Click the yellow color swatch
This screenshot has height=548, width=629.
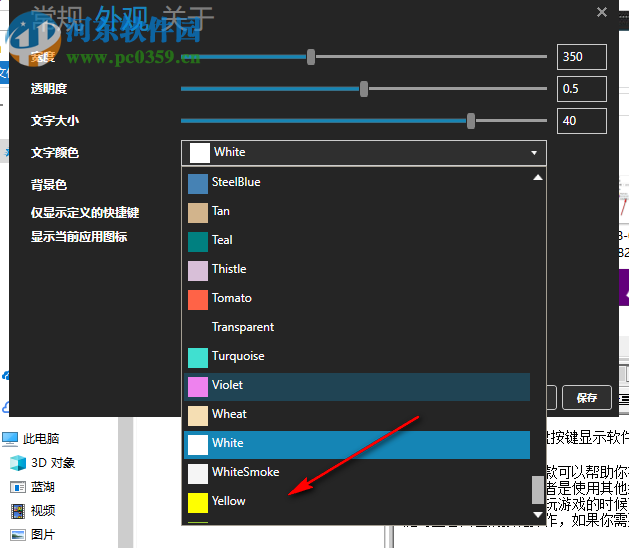tap(198, 503)
